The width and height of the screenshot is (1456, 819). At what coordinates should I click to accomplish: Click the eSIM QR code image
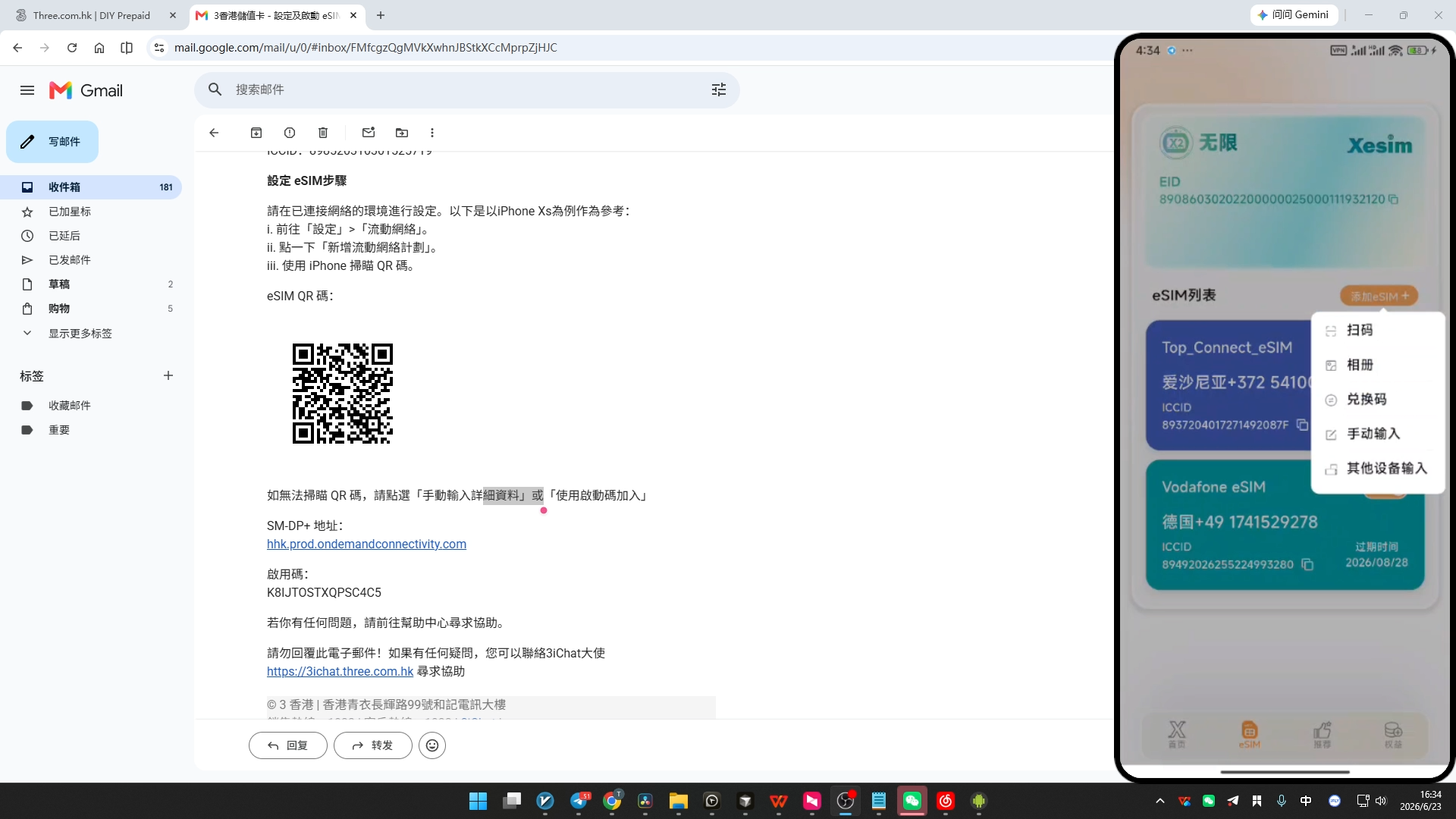[x=343, y=394]
